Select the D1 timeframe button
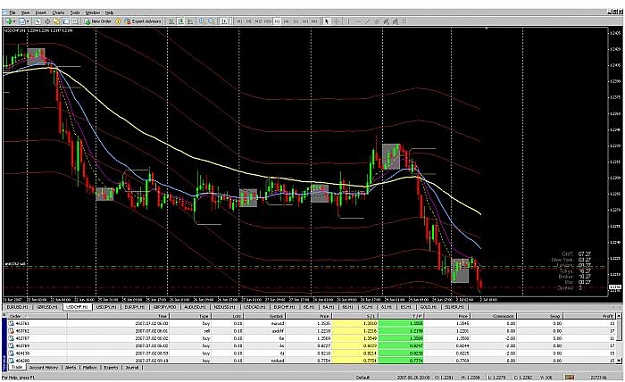The width and height of the screenshot is (625, 382). 296,21
